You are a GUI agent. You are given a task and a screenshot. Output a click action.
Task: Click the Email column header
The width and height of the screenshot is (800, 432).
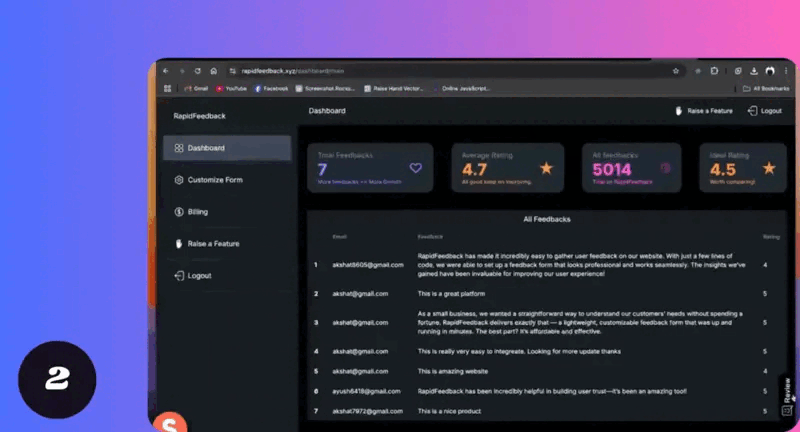pyautogui.click(x=339, y=237)
